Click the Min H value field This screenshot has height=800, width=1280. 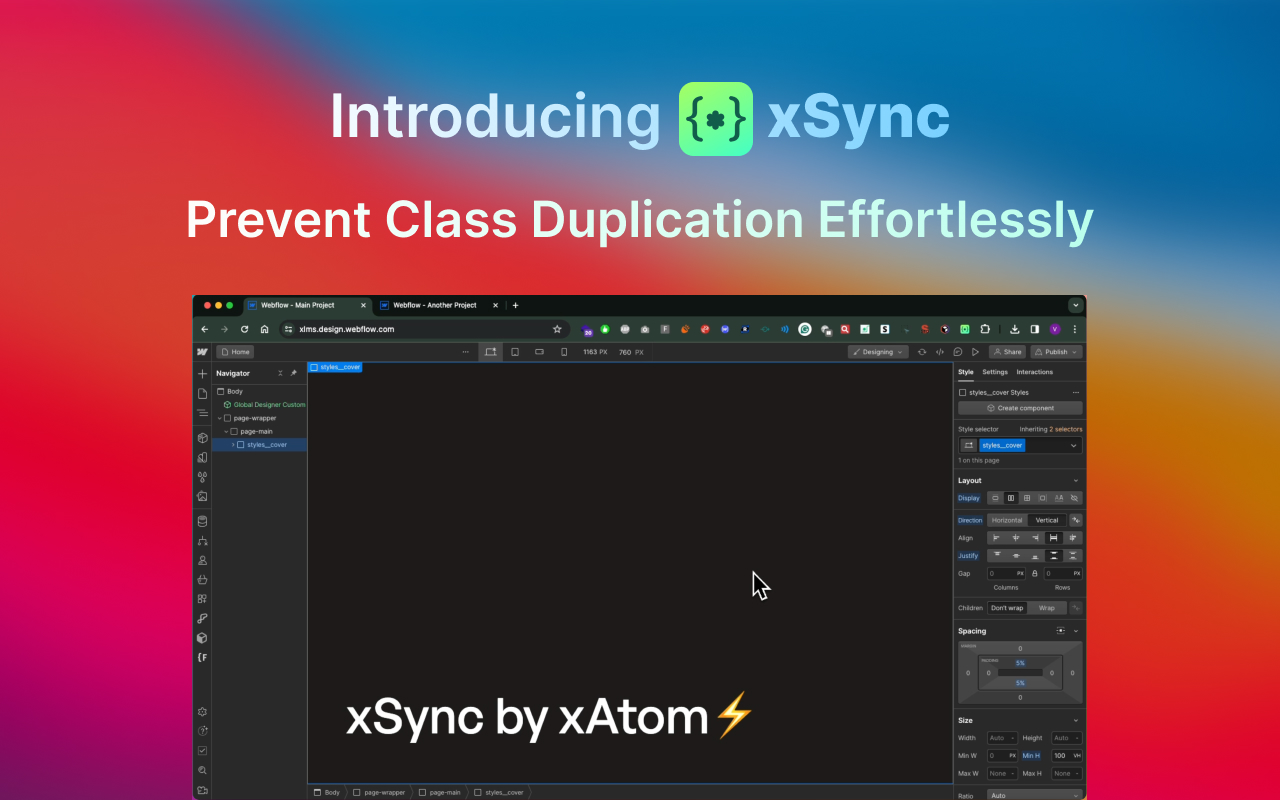coord(1066,756)
